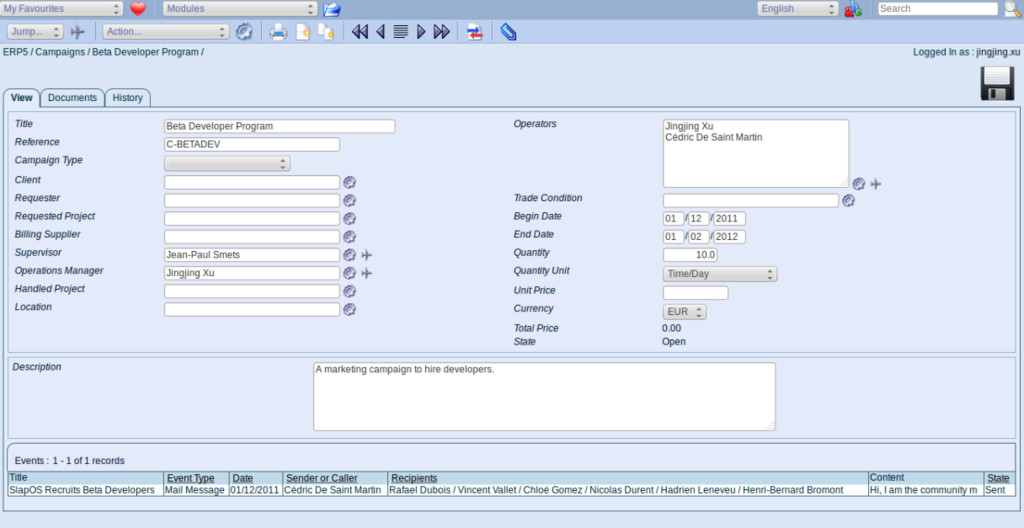Jump to Supervisor with airplane icon
This screenshot has height=528, width=1024.
coord(367,255)
